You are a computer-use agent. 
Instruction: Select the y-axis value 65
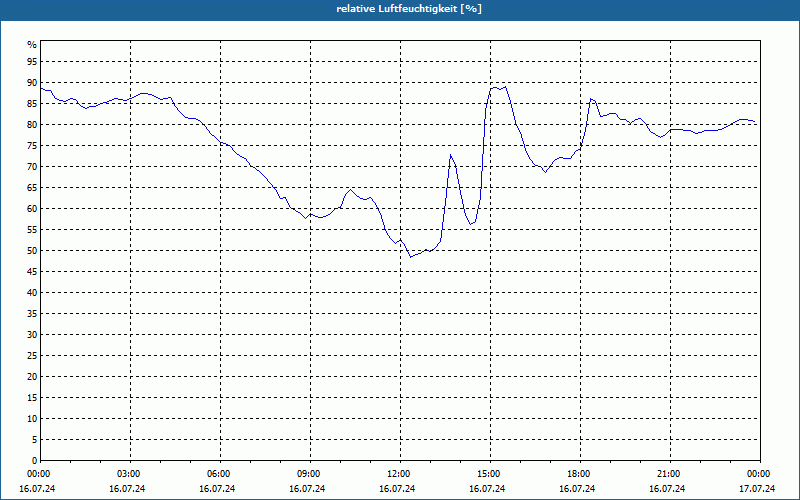click(32, 188)
